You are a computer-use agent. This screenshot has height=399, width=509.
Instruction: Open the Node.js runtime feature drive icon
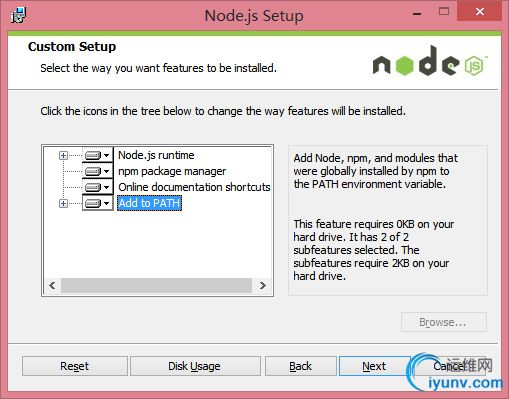[98, 155]
